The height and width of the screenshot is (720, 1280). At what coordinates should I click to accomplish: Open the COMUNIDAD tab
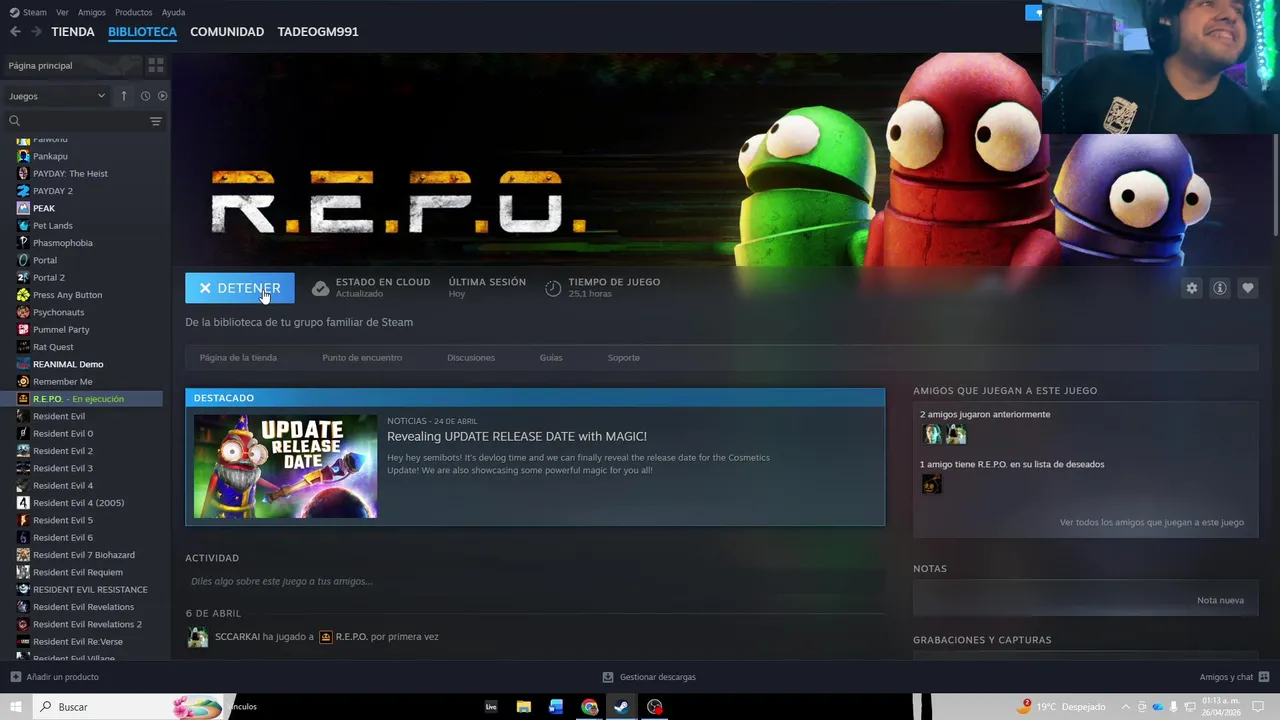pos(227,32)
